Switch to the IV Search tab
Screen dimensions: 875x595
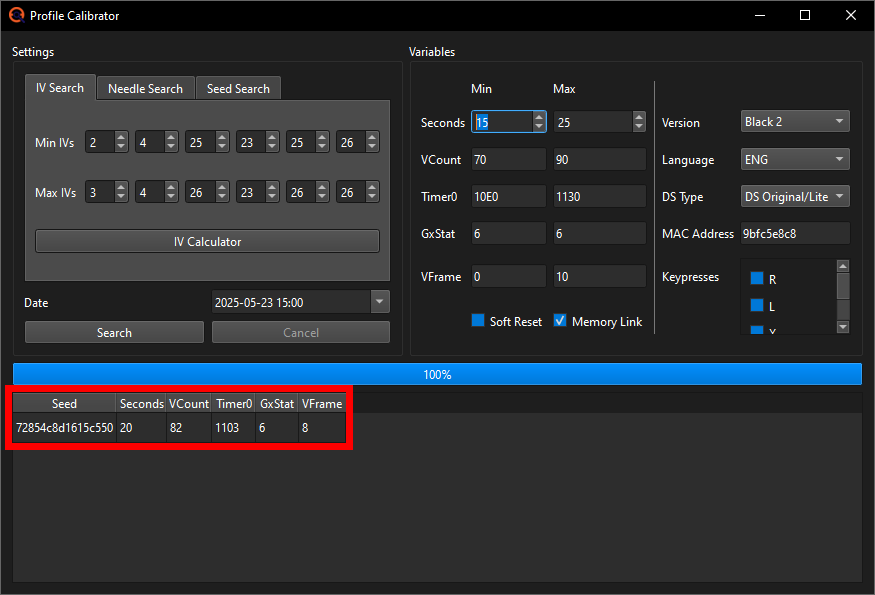click(x=60, y=88)
